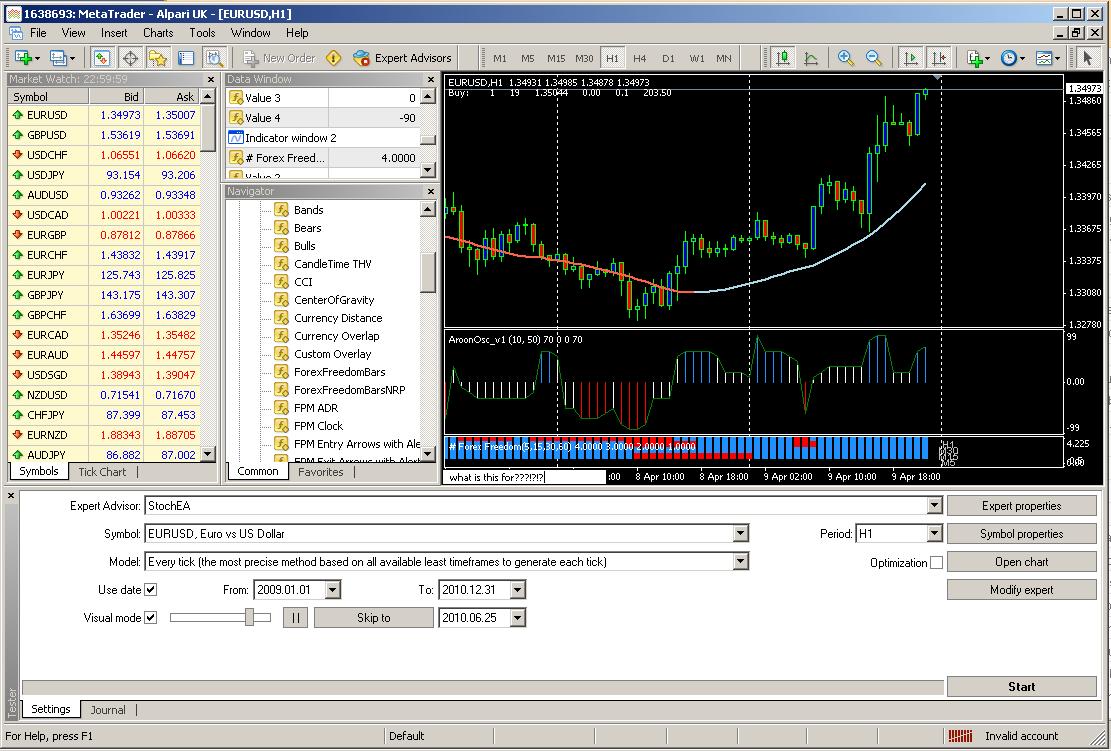Select the EURUSD row in Market Watch
The image size is (1111, 751).
pyautogui.click(x=104, y=115)
